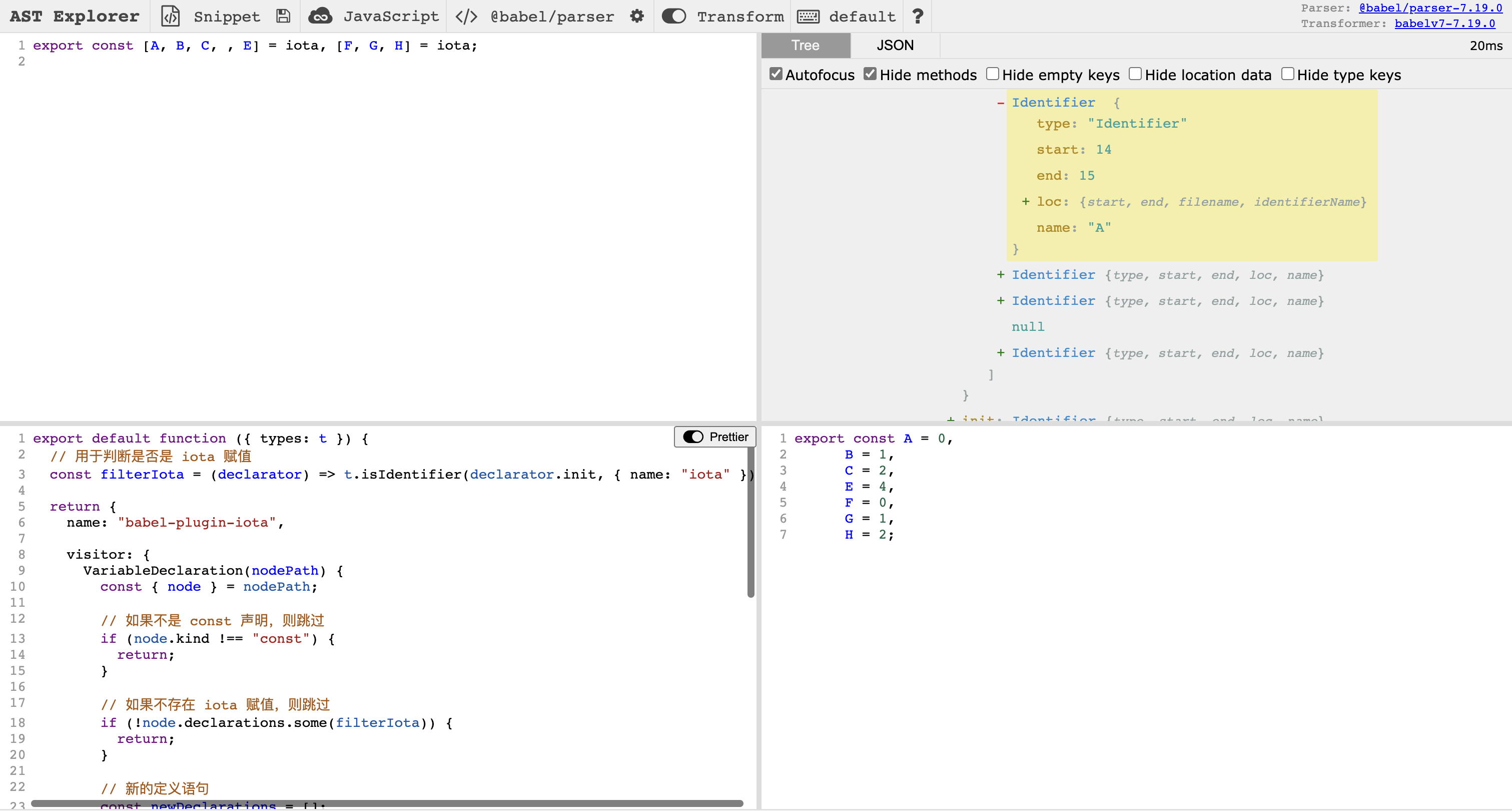The height and width of the screenshot is (811, 1512).
Task: Open the help question mark icon
Action: click(x=918, y=16)
